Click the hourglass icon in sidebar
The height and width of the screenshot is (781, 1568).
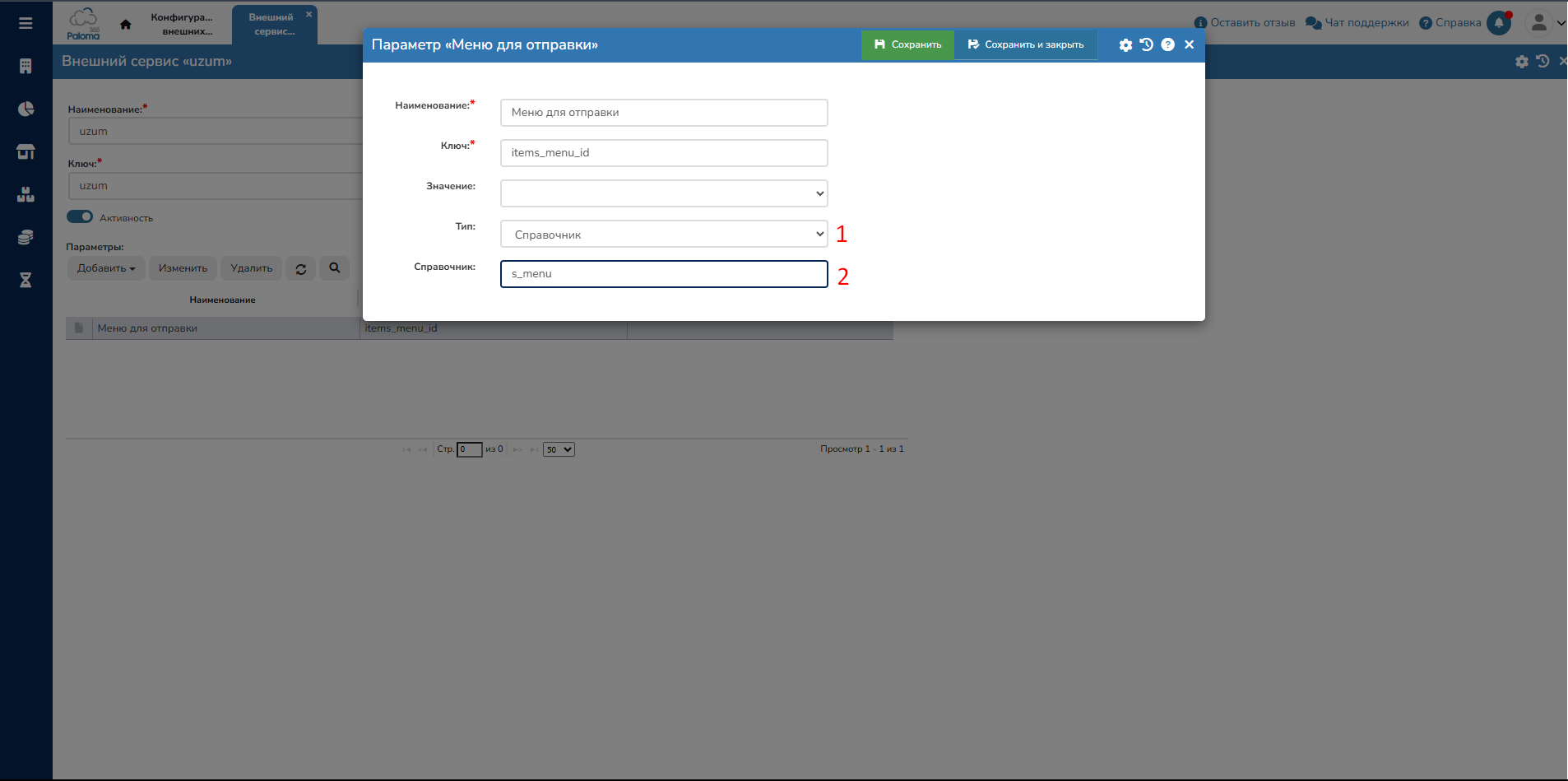(26, 280)
